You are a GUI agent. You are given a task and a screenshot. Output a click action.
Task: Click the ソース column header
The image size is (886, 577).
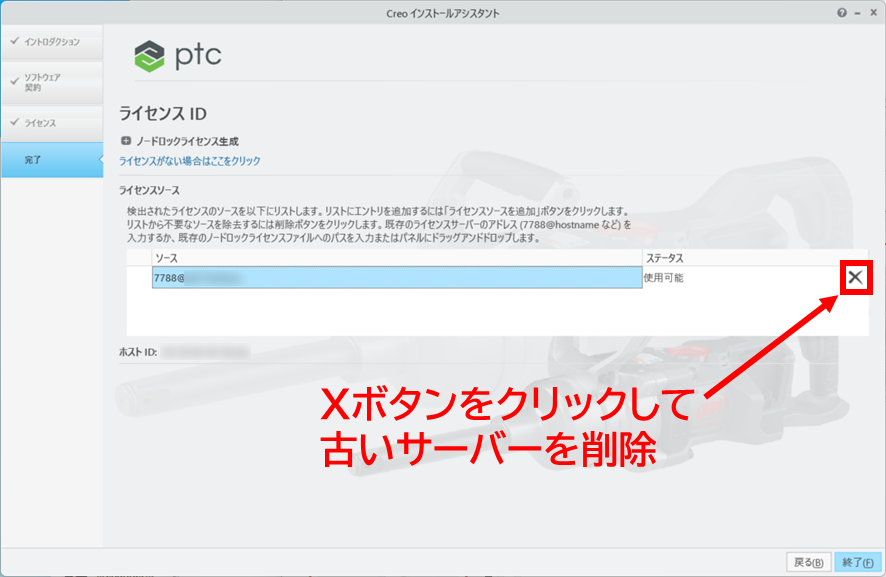(x=166, y=258)
